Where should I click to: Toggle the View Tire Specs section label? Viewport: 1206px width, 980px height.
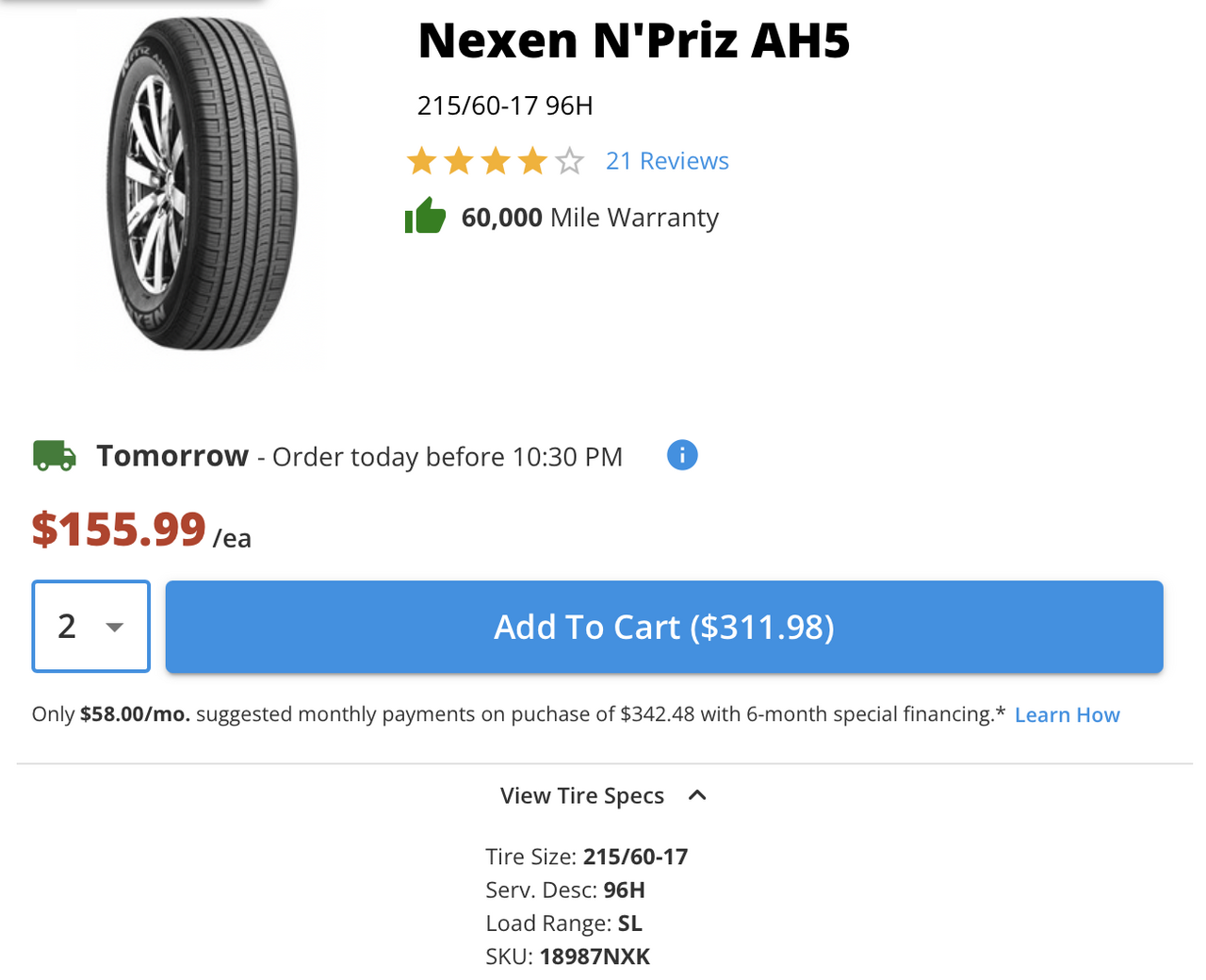tap(582, 796)
